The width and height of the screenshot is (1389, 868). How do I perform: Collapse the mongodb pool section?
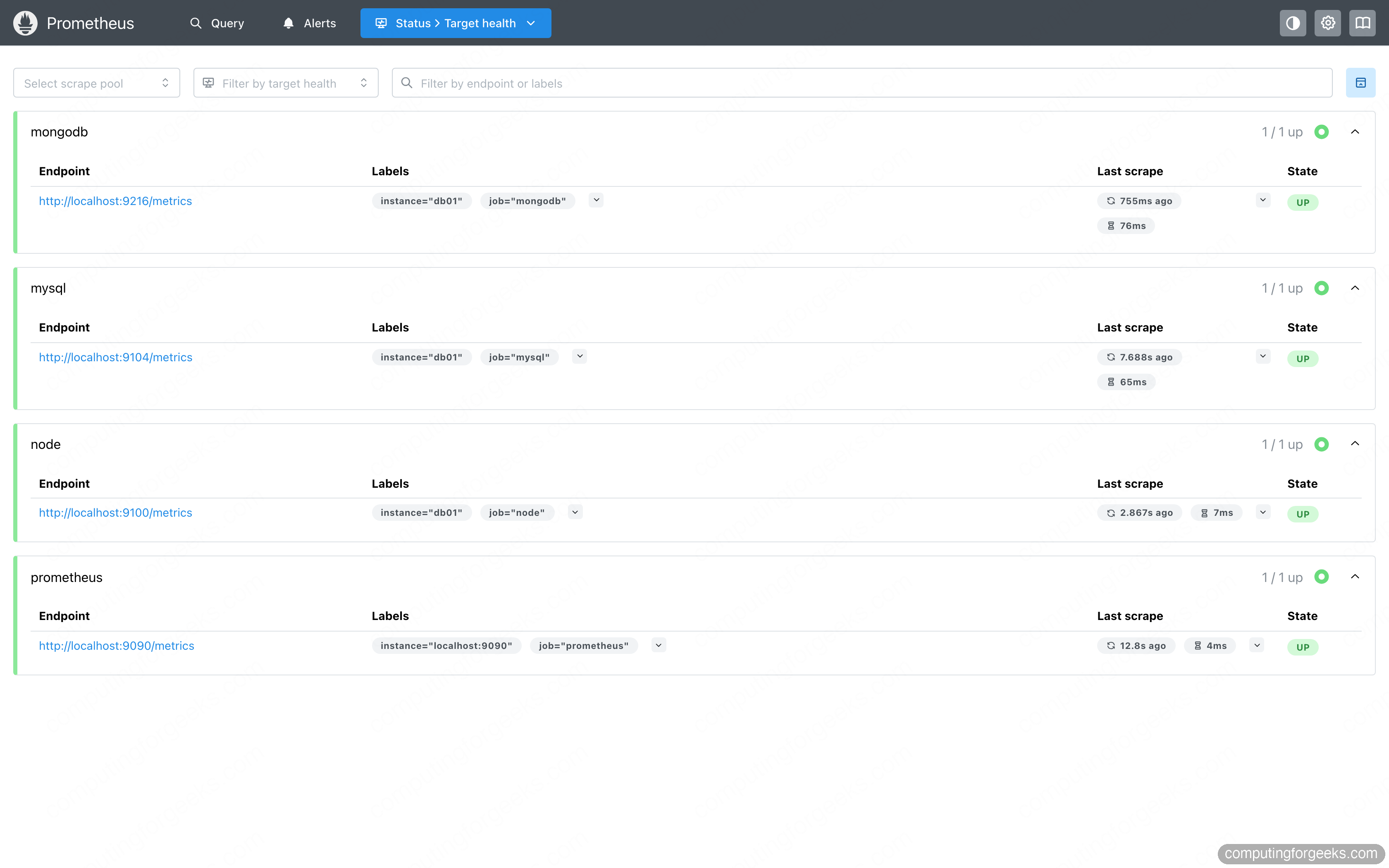pyautogui.click(x=1355, y=132)
